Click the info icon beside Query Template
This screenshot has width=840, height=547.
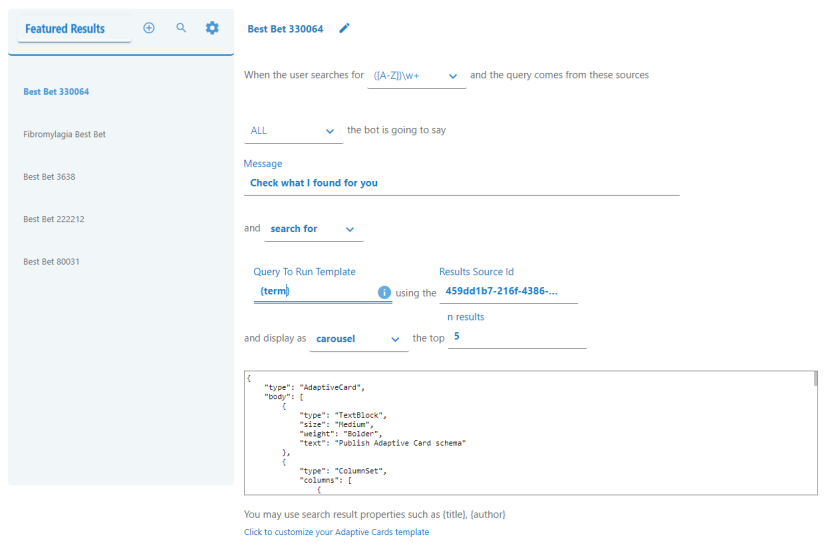click(x=384, y=293)
